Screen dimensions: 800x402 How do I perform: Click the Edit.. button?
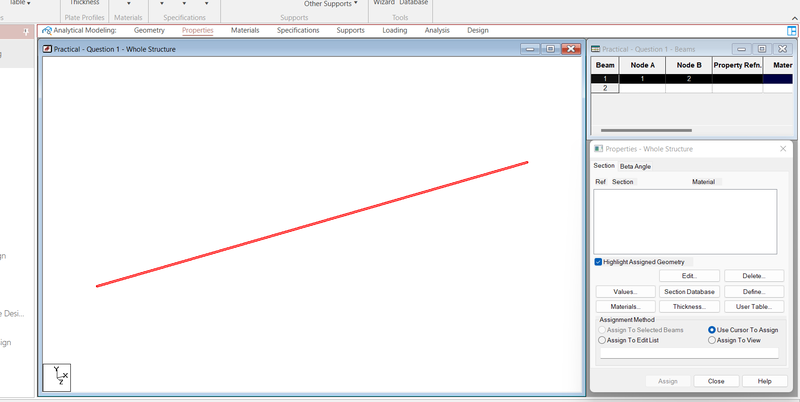[x=689, y=276]
